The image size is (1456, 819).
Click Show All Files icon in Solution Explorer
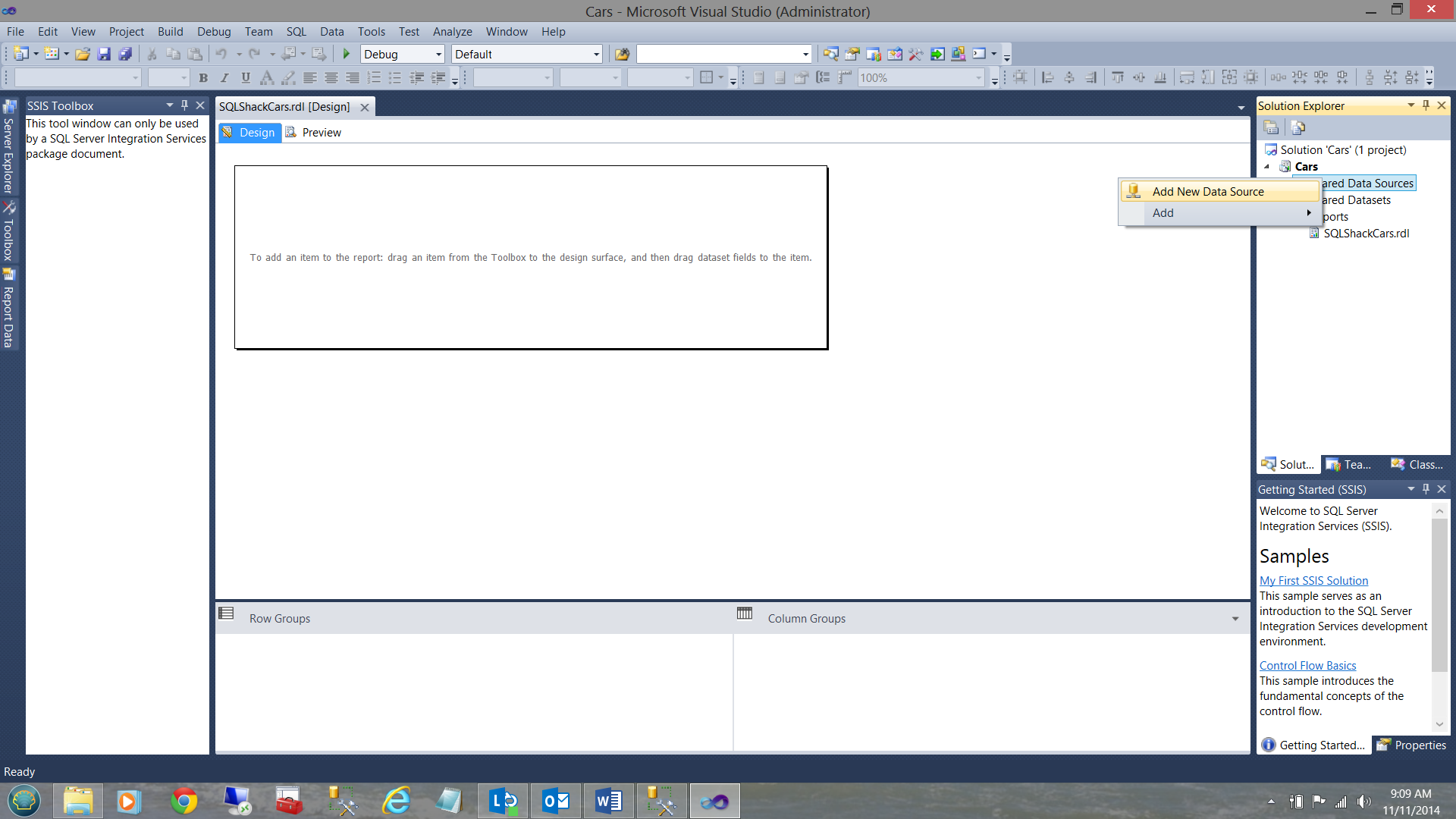point(1298,127)
